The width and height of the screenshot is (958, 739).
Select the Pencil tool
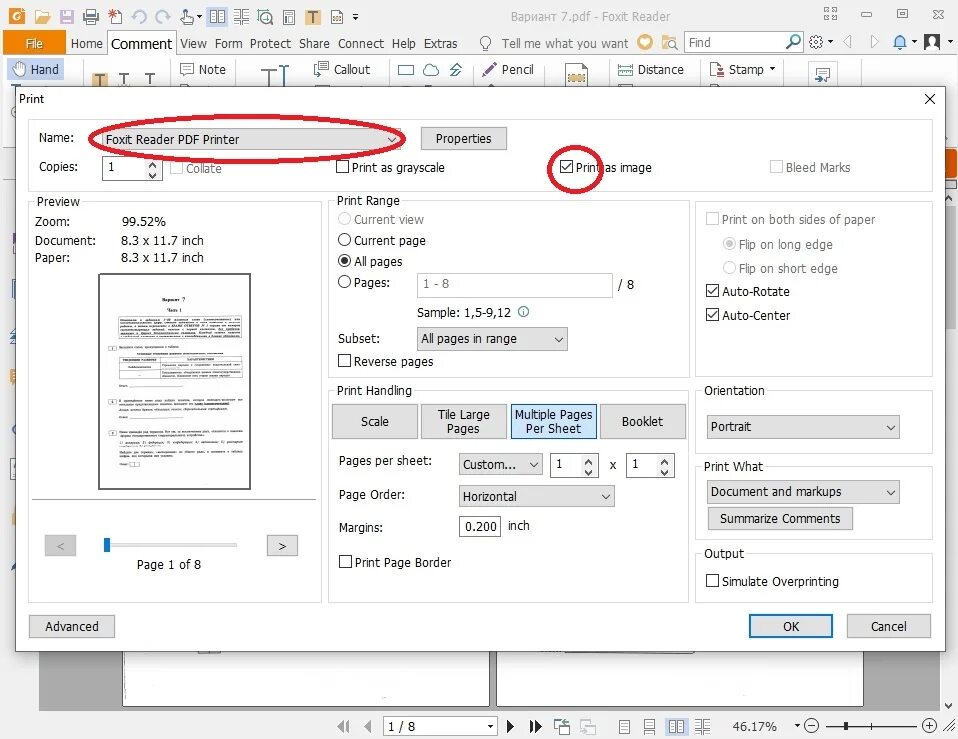(x=508, y=70)
